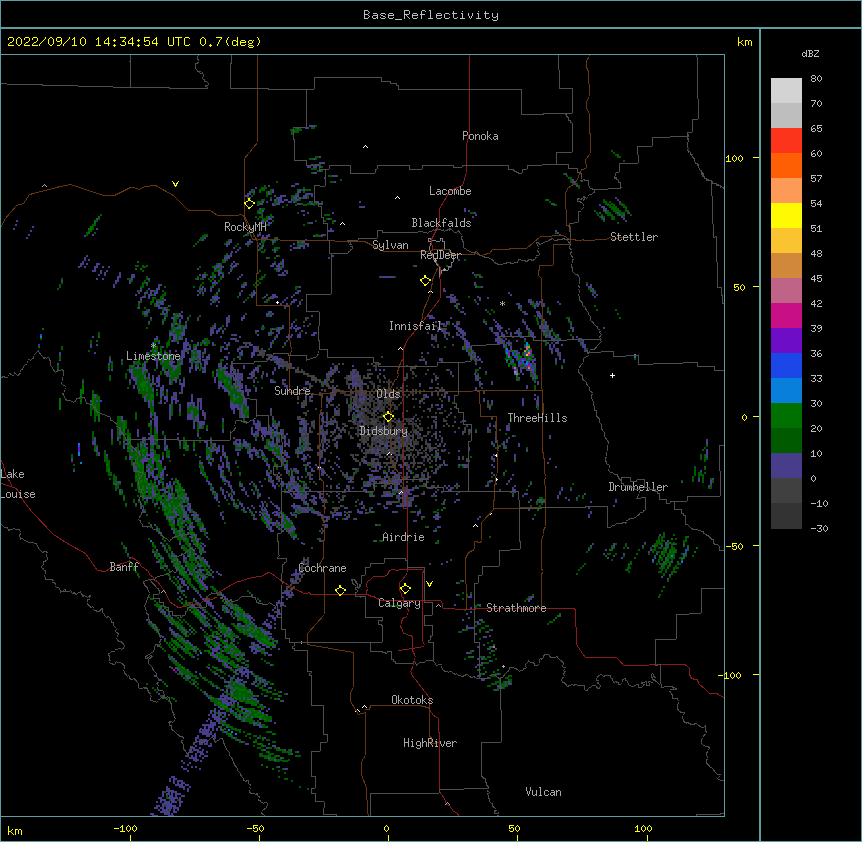Click the Strathmore city label
This screenshot has height=842, width=862.
pyautogui.click(x=516, y=608)
